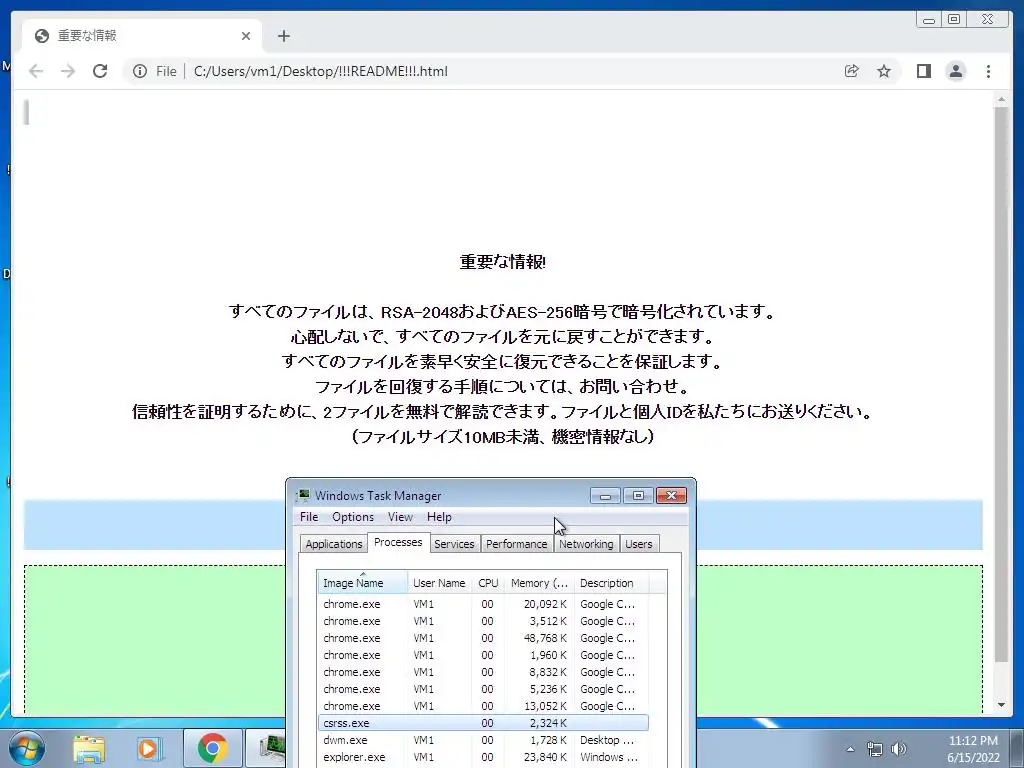The width and height of the screenshot is (1024, 768).
Task: Open a new Chrome tab
Action: click(283, 36)
